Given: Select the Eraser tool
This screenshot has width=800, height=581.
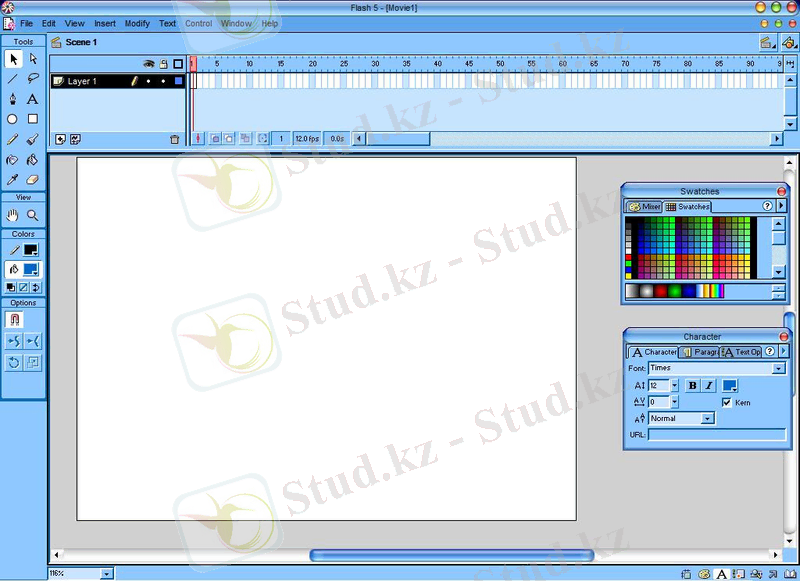Looking at the screenshot, I should (33, 180).
